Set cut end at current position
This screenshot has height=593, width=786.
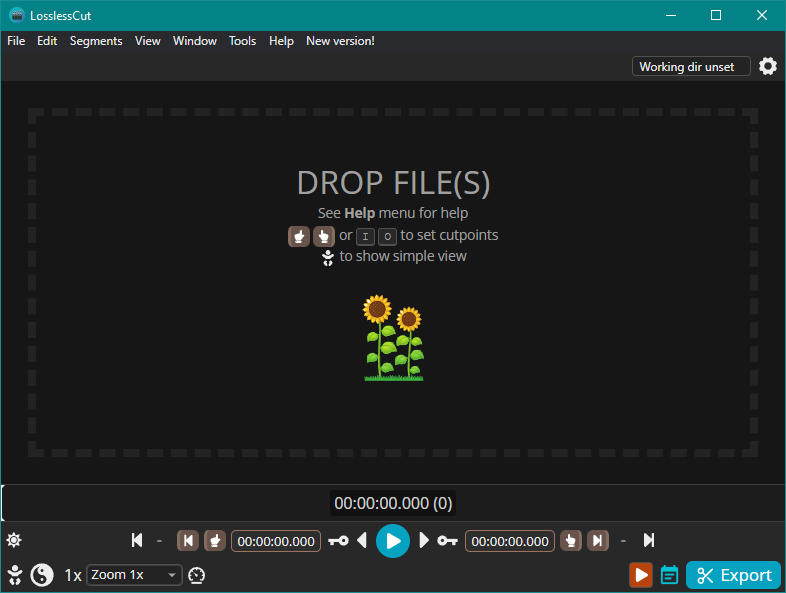[570, 541]
